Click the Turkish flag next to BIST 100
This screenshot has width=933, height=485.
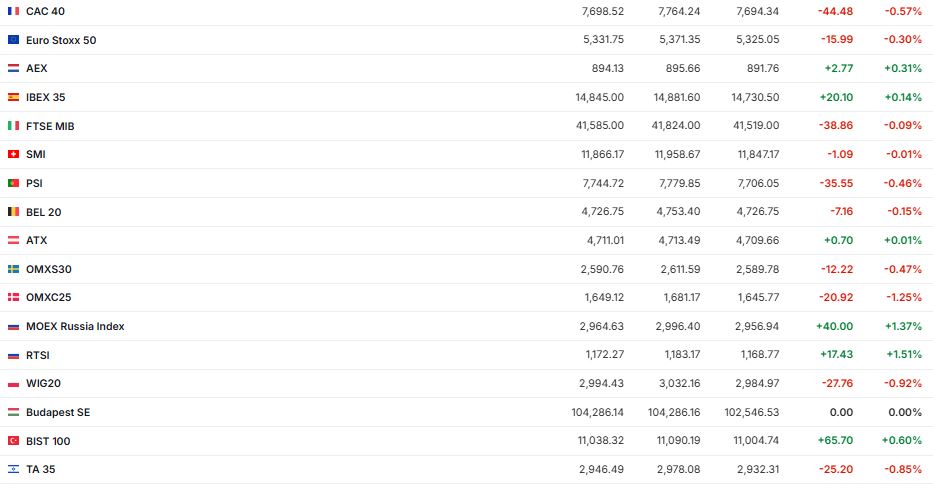pos(13,441)
